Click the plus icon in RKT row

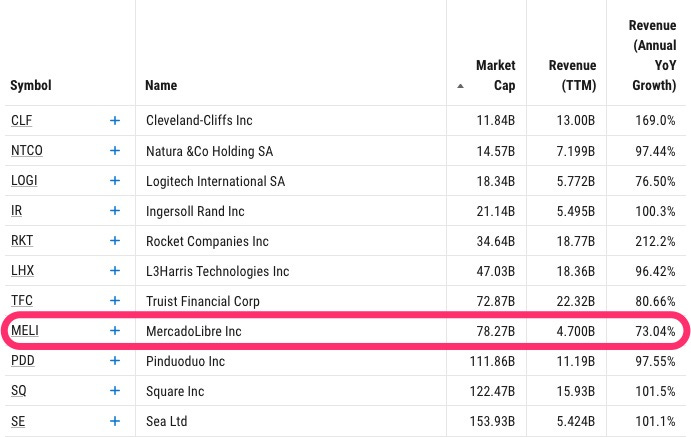click(x=115, y=241)
